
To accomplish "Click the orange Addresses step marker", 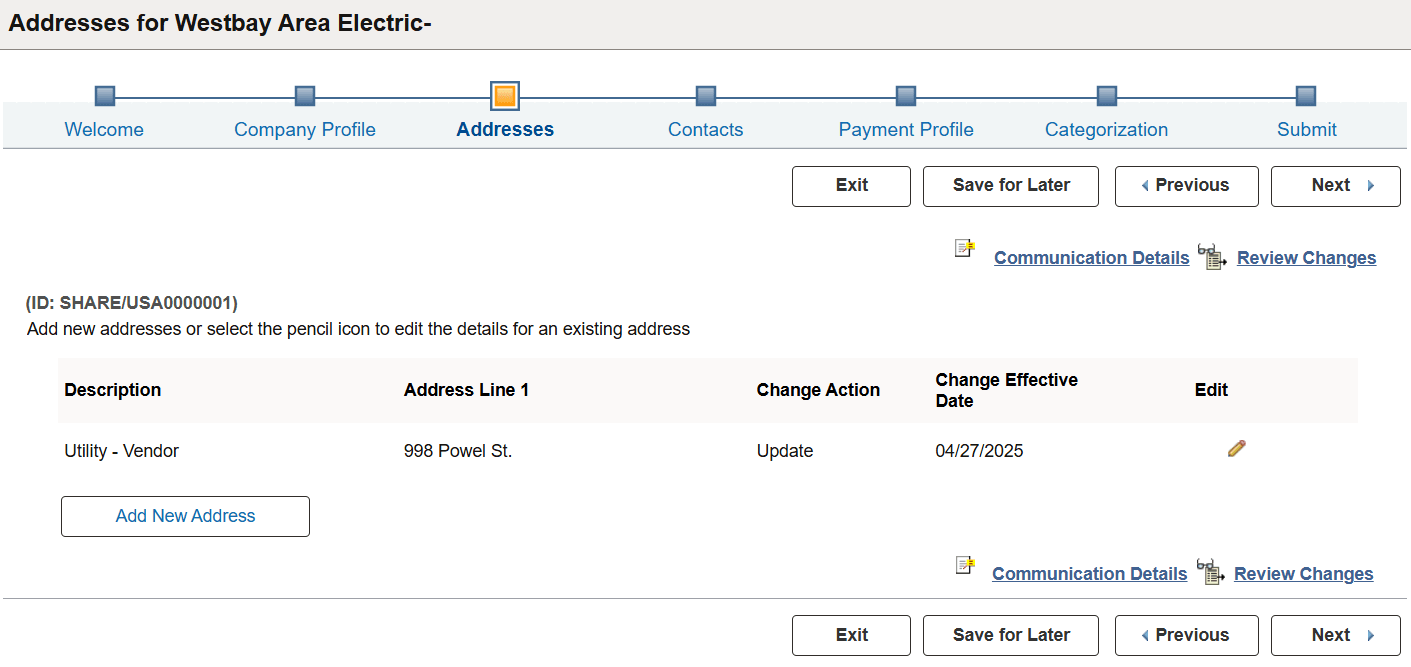I will coord(505,96).
